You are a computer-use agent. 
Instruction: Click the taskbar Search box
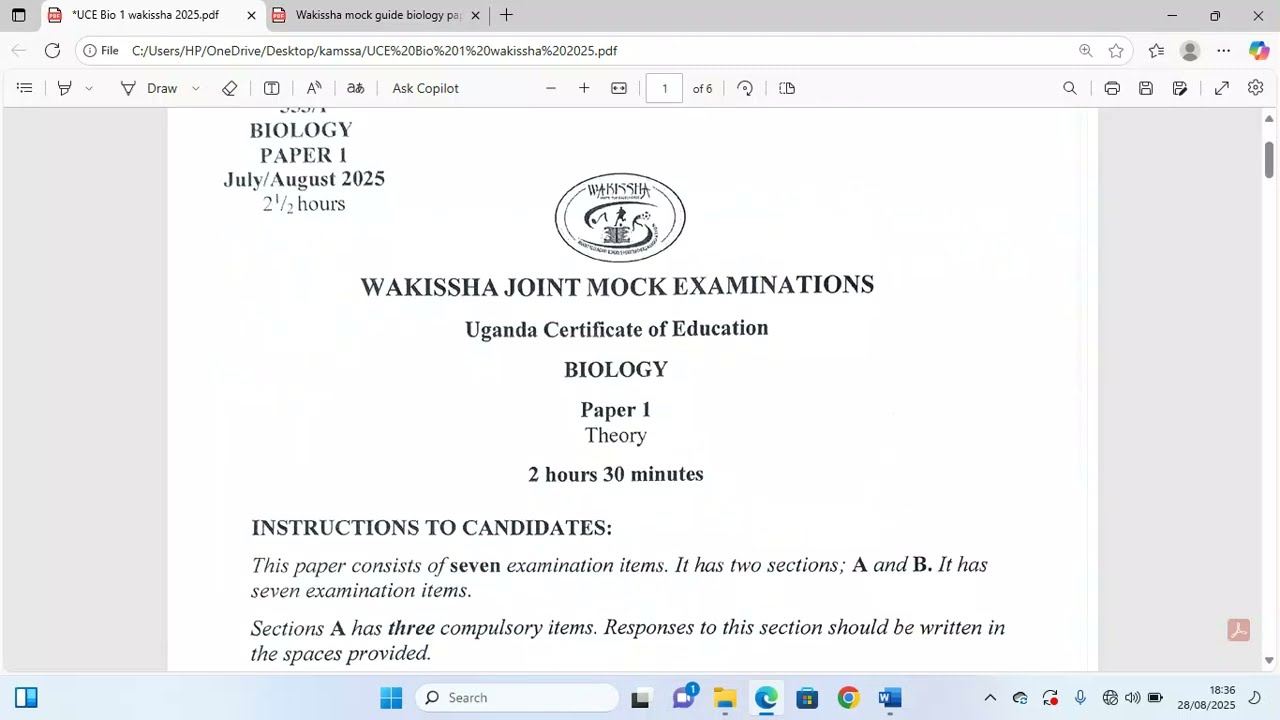click(517, 698)
